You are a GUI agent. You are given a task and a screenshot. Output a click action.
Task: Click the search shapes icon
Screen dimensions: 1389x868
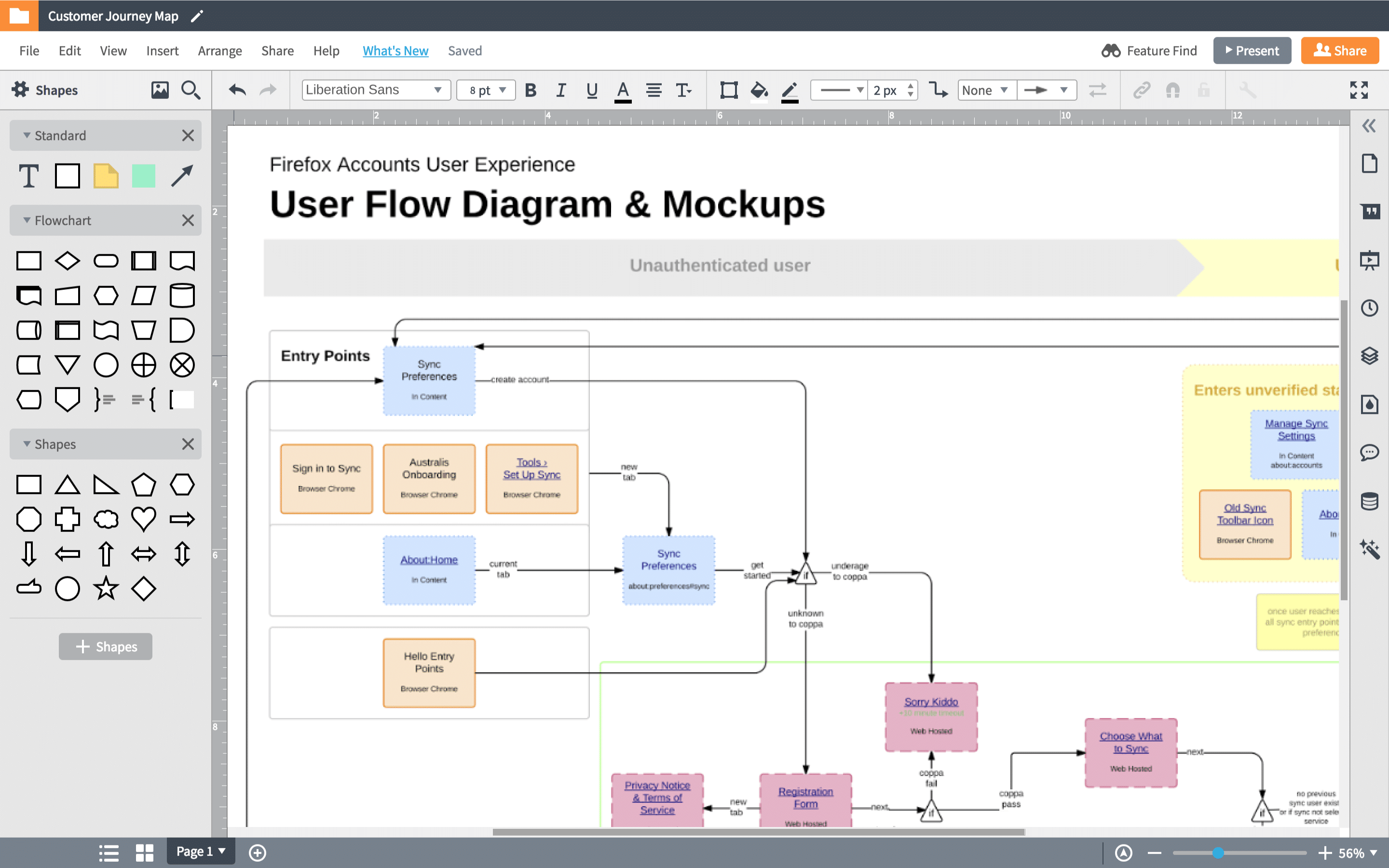[191, 89]
